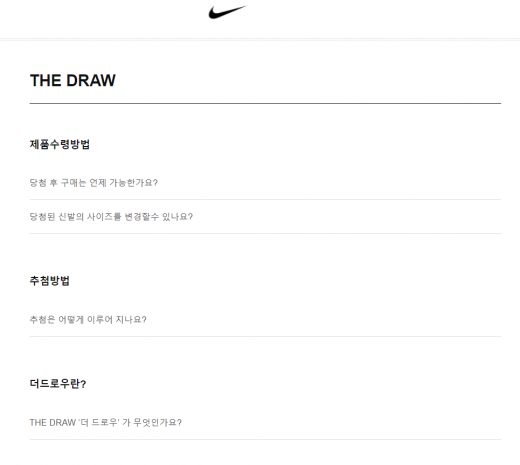Click the Nike swoosh logo
Viewport: 520px width, 465px height.
[x=227, y=12]
